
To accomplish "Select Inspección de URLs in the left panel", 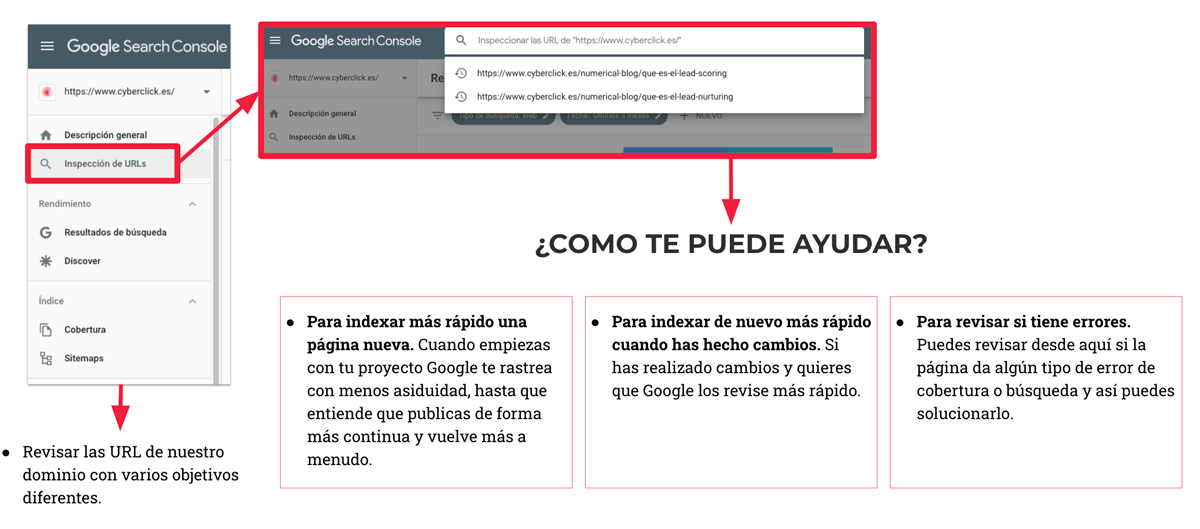I will click(x=104, y=164).
